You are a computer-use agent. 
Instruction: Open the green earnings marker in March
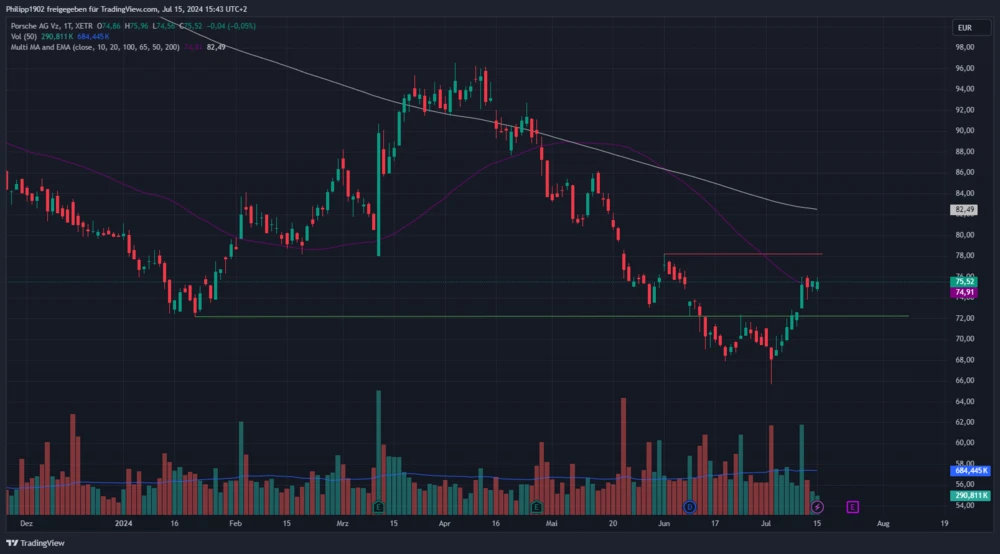point(378,507)
